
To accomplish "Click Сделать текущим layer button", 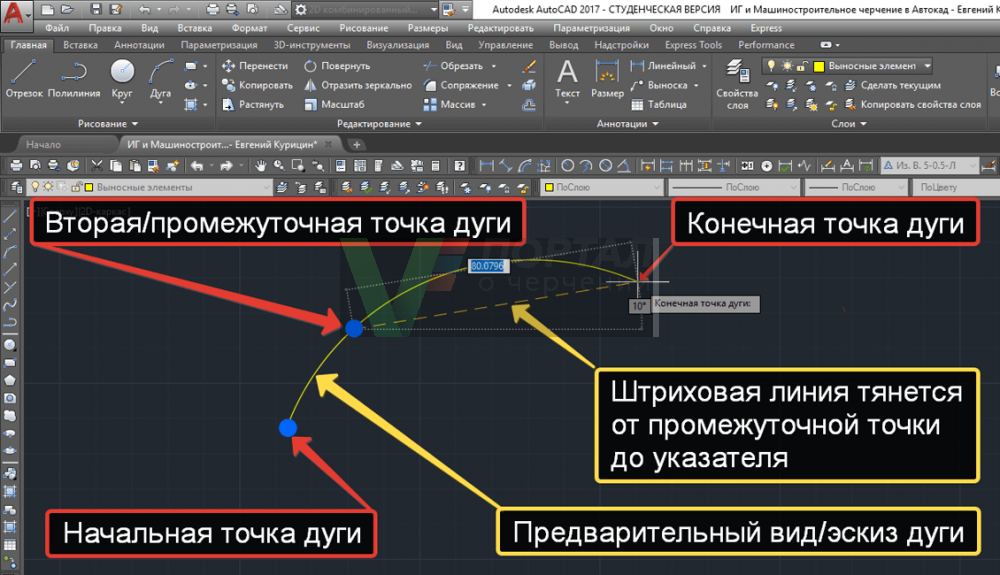I will point(893,85).
